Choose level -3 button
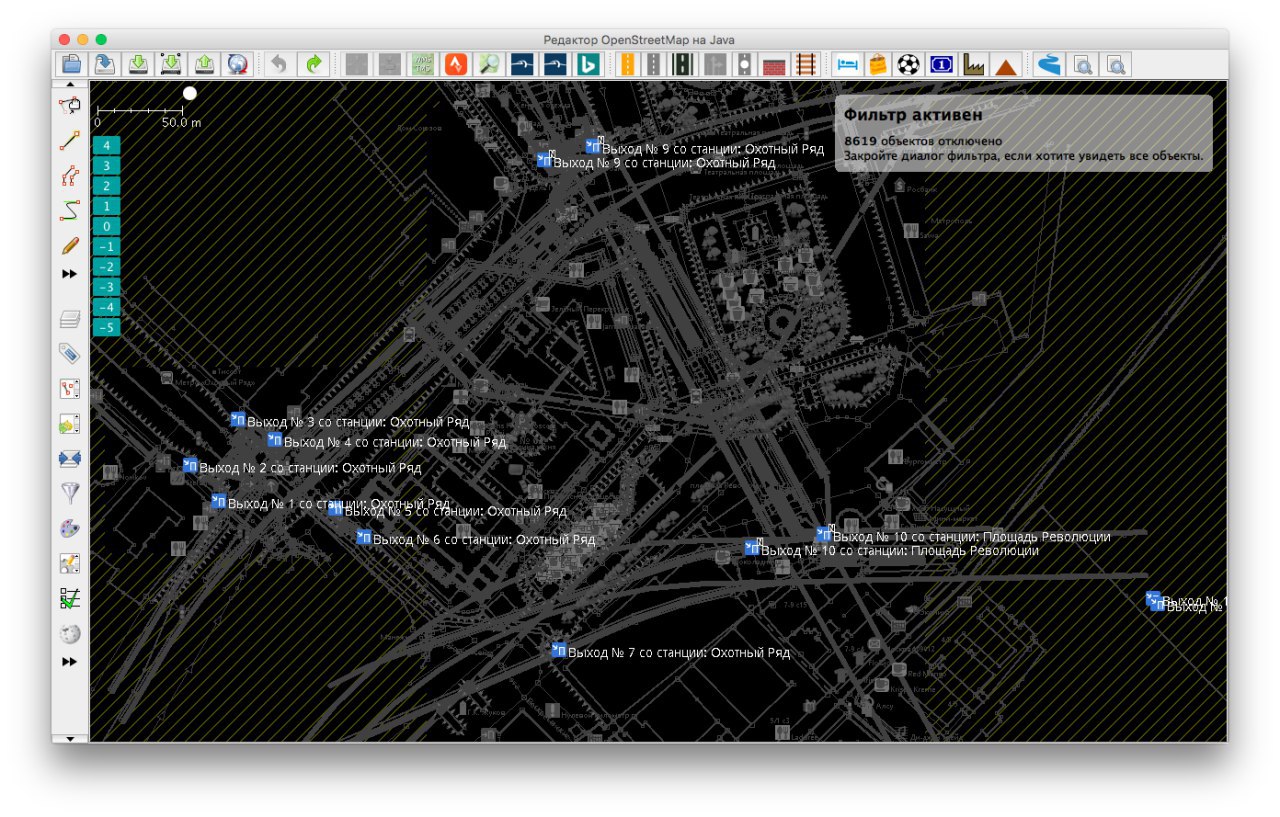This screenshot has height=817, width=1280. point(106,287)
